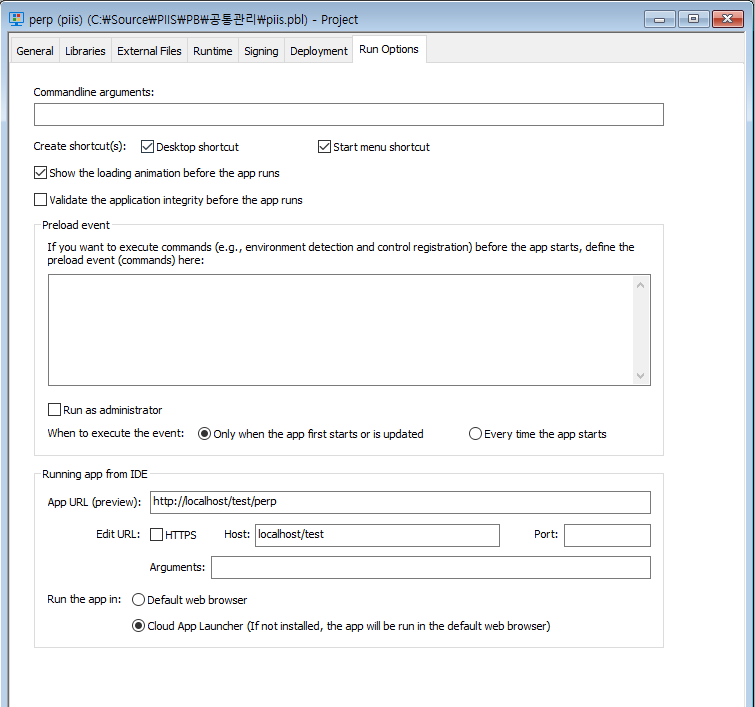Screen dimensions: 755x707
Task: Minimize the Project window
Action: click(660, 19)
